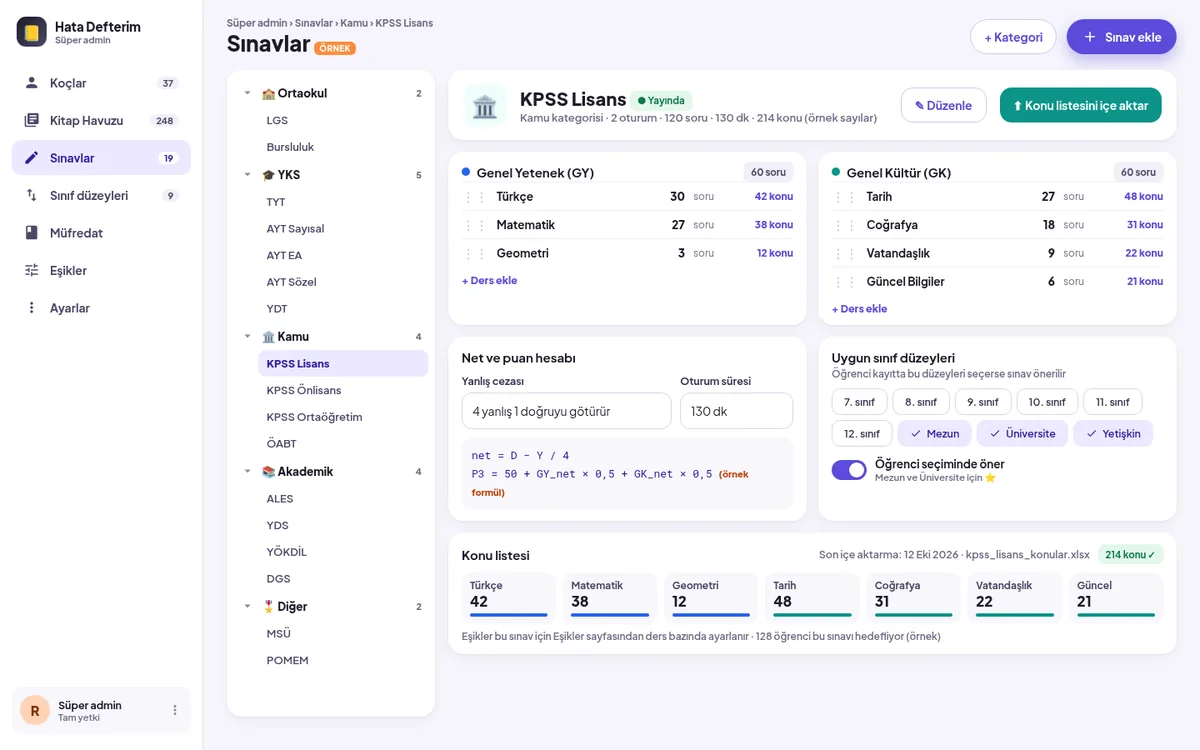Grab the Vatandaşlık row drag handle
The width and height of the screenshot is (1200, 750).
click(x=844, y=253)
